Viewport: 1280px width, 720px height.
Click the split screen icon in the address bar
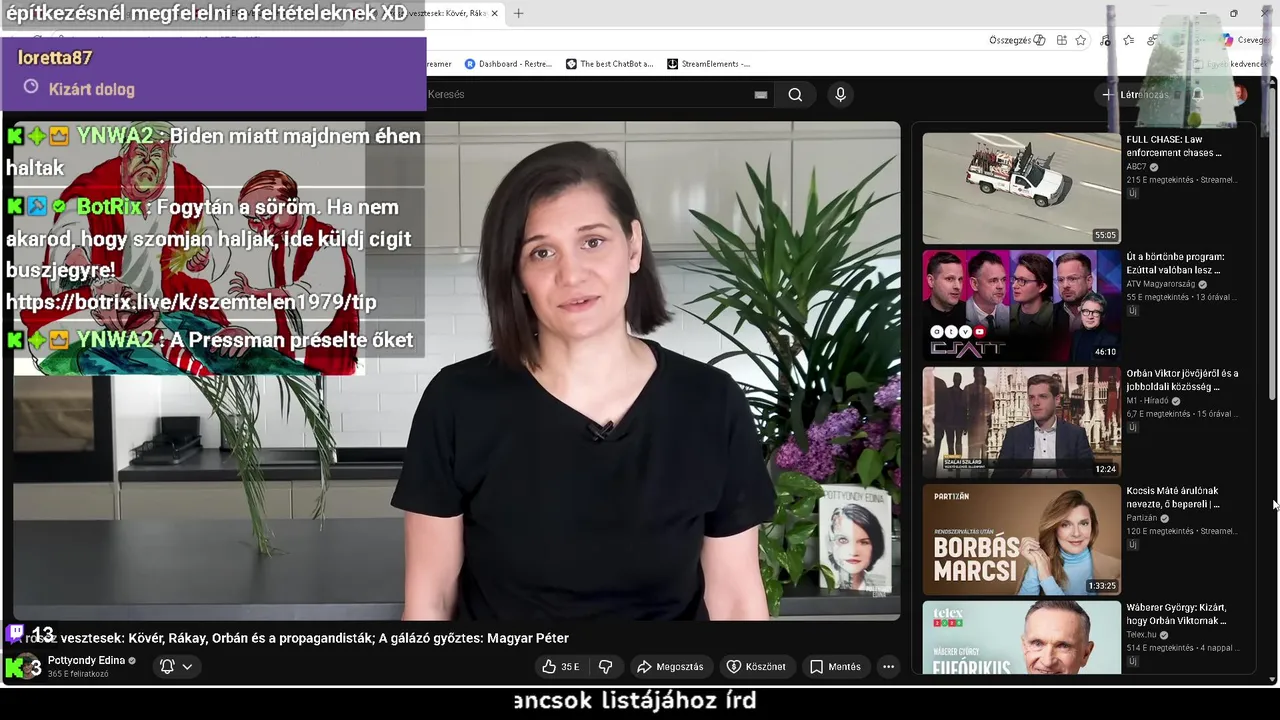click(x=1061, y=40)
